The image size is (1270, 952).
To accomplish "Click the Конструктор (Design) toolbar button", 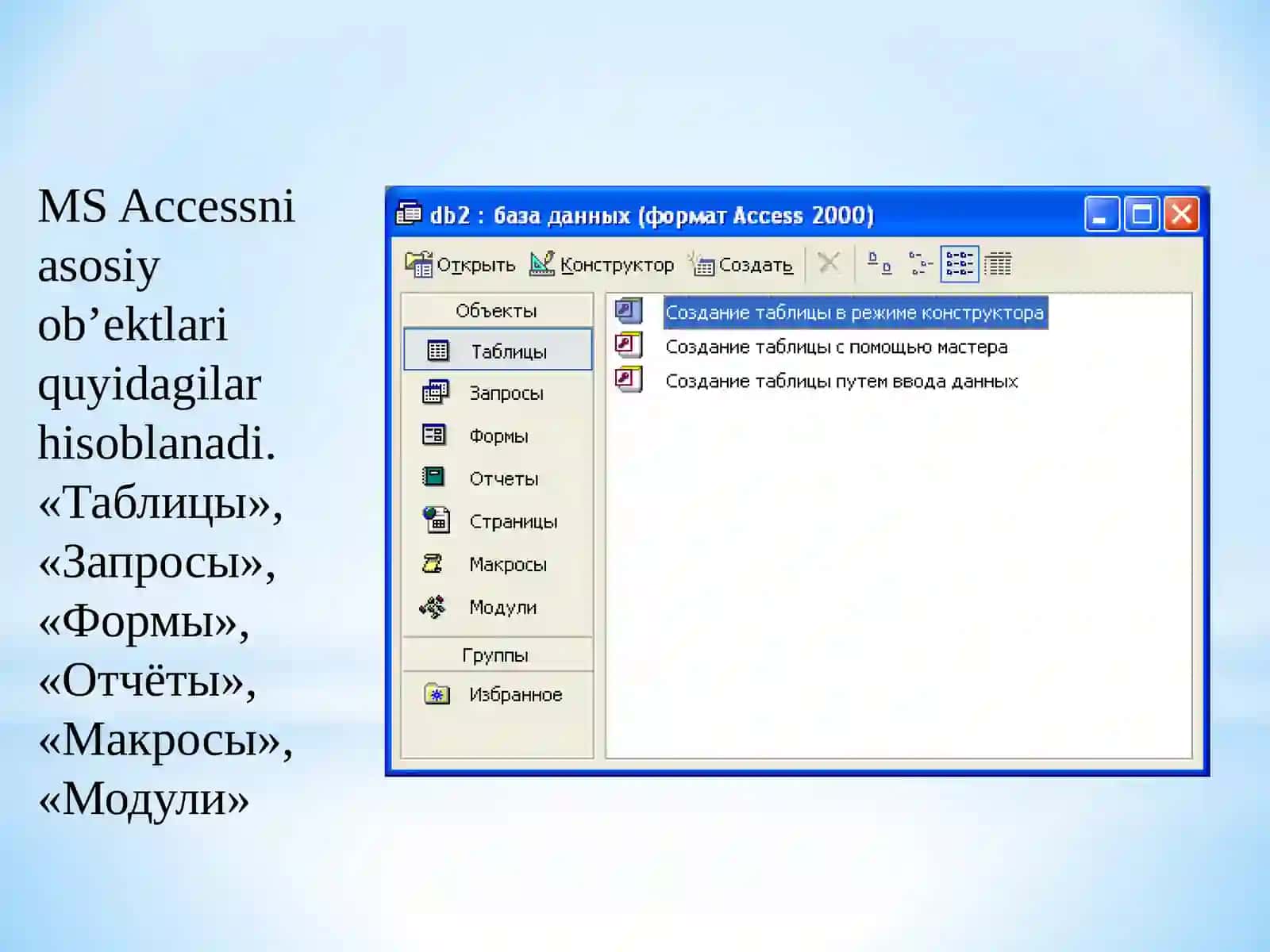I will (x=602, y=264).
